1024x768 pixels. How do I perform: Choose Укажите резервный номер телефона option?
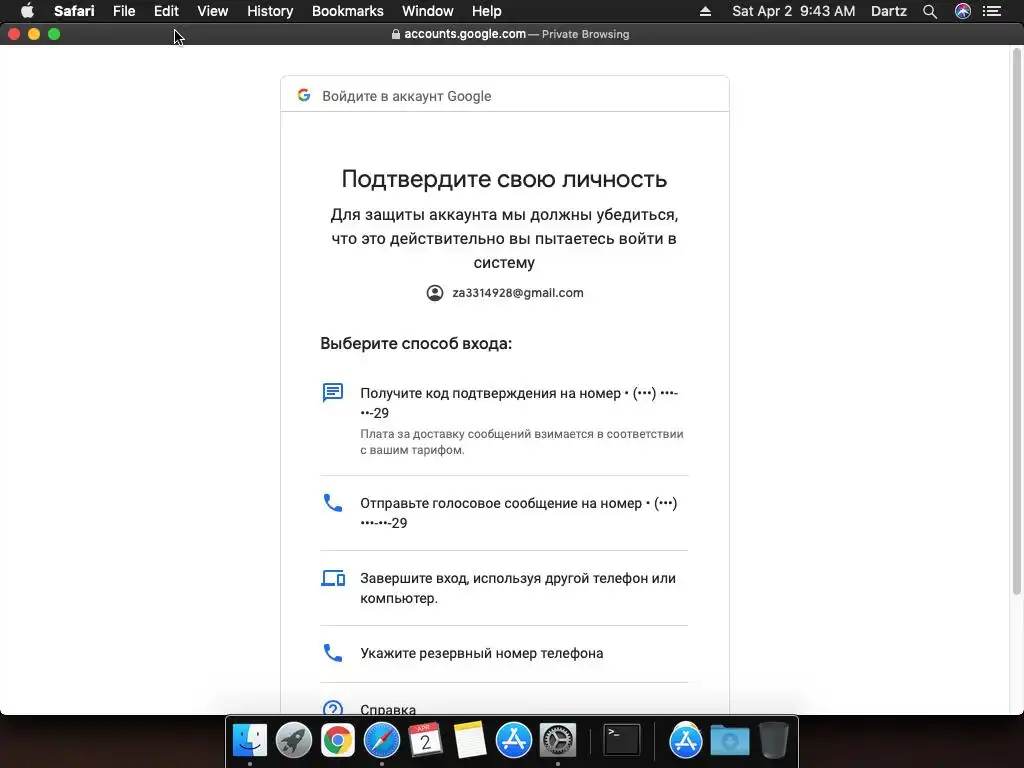point(504,653)
